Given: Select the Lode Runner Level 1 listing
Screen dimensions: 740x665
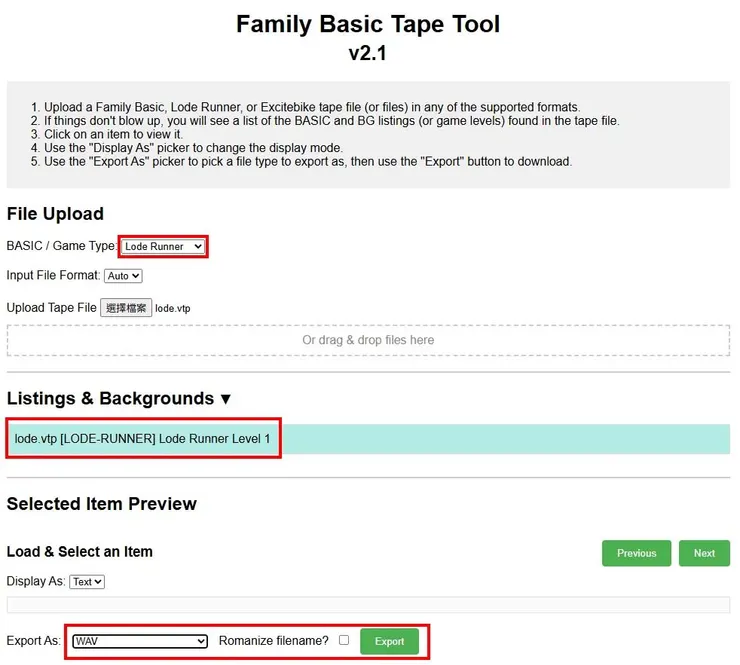Looking at the screenshot, I should point(143,439).
